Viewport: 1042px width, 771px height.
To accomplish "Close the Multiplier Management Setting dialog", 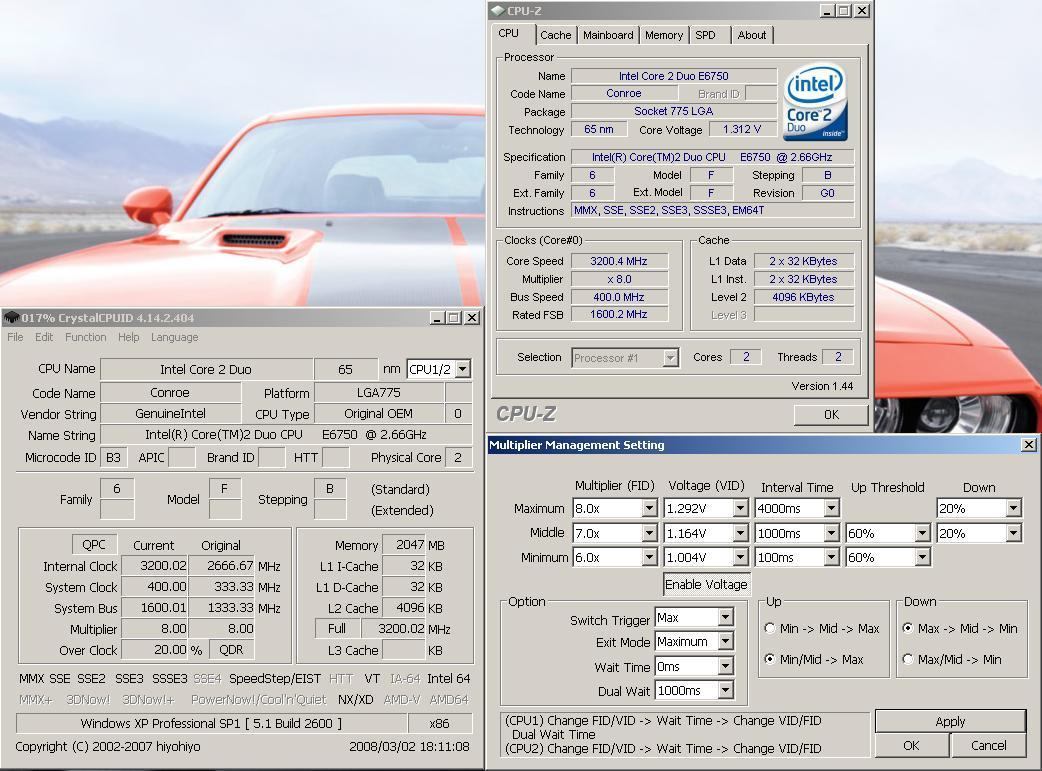I will (x=1029, y=445).
